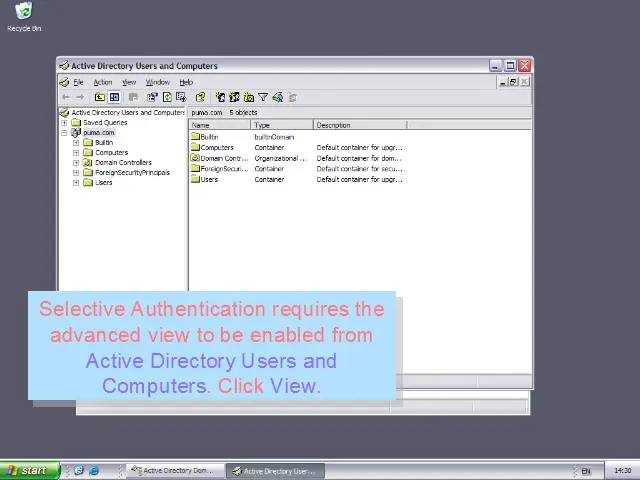Screen dimensions: 640x480
Task: Click Active Directory User... taskbar button
Action: pos(276,471)
